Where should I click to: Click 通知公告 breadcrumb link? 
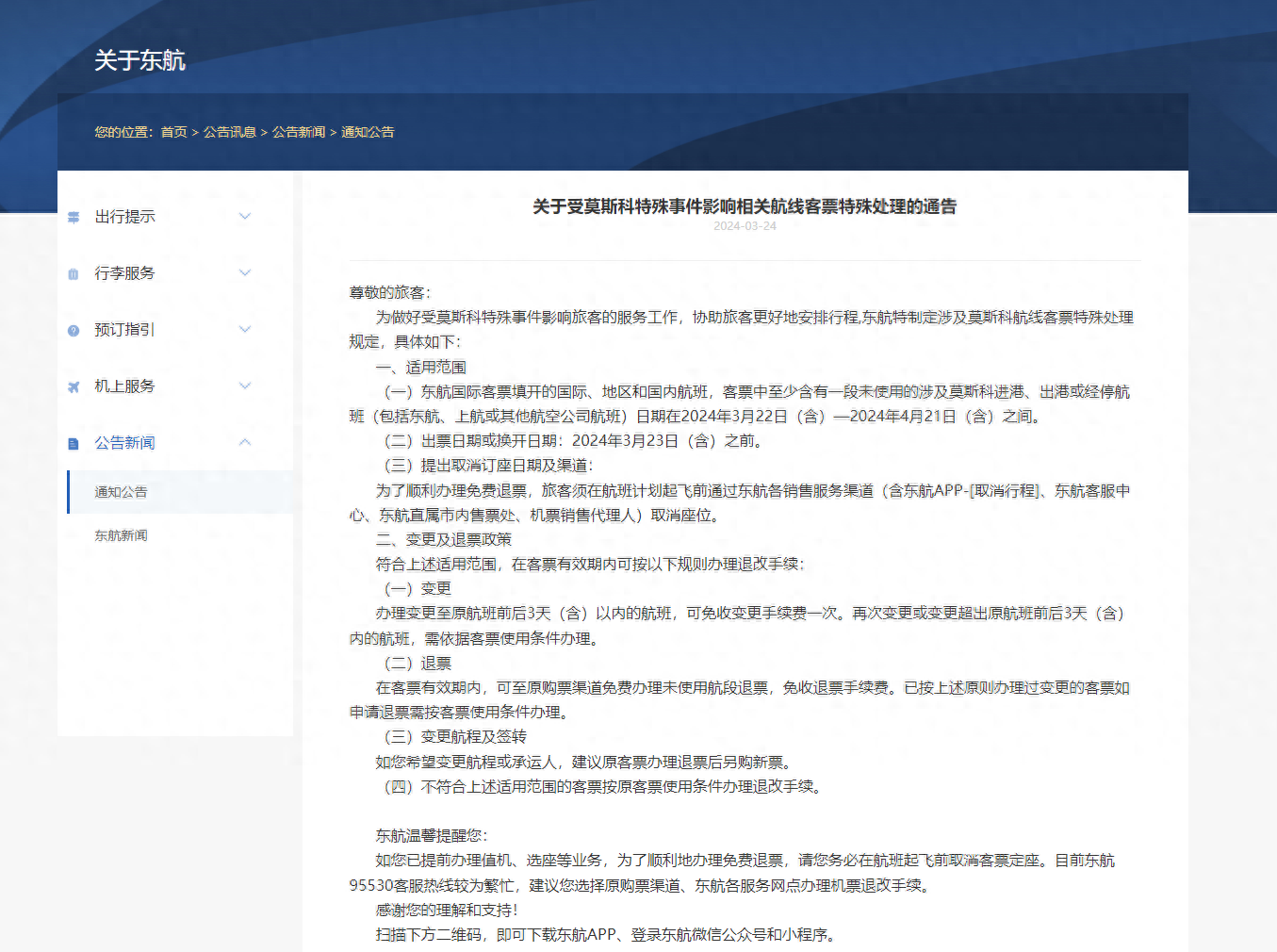point(368,132)
